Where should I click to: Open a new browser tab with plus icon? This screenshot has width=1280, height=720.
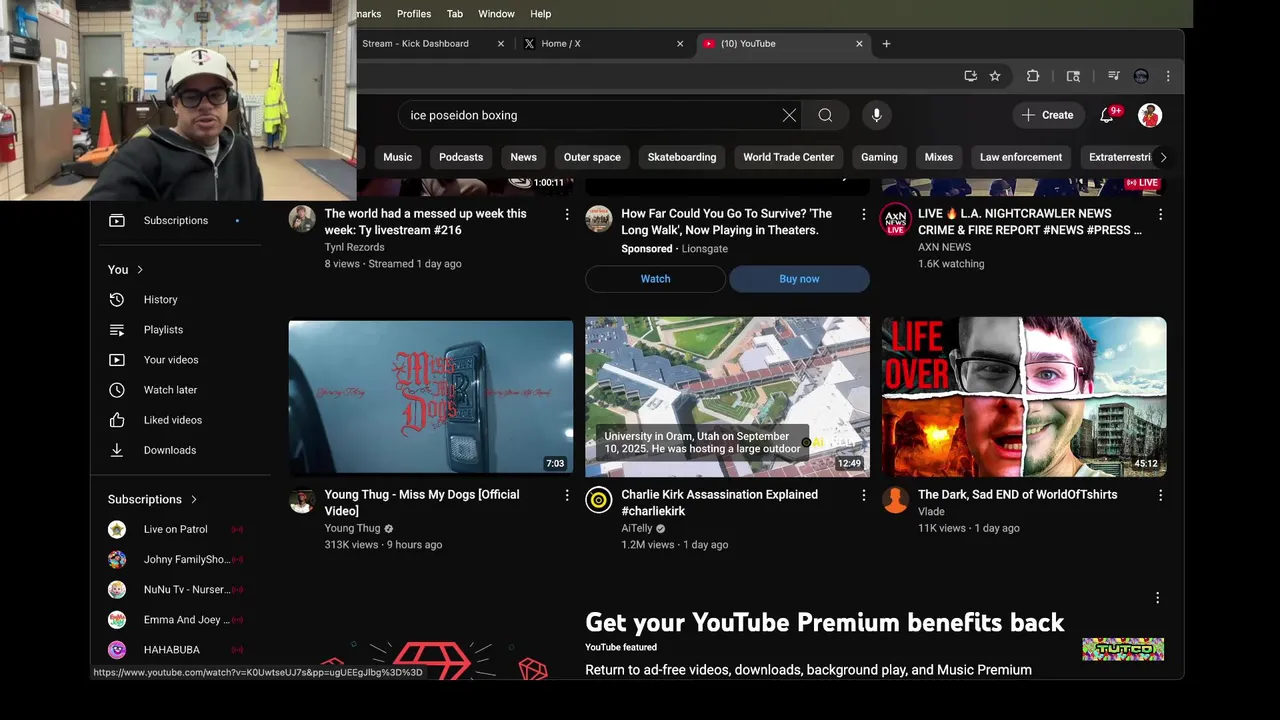pyautogui.click(x=886, y=44)
